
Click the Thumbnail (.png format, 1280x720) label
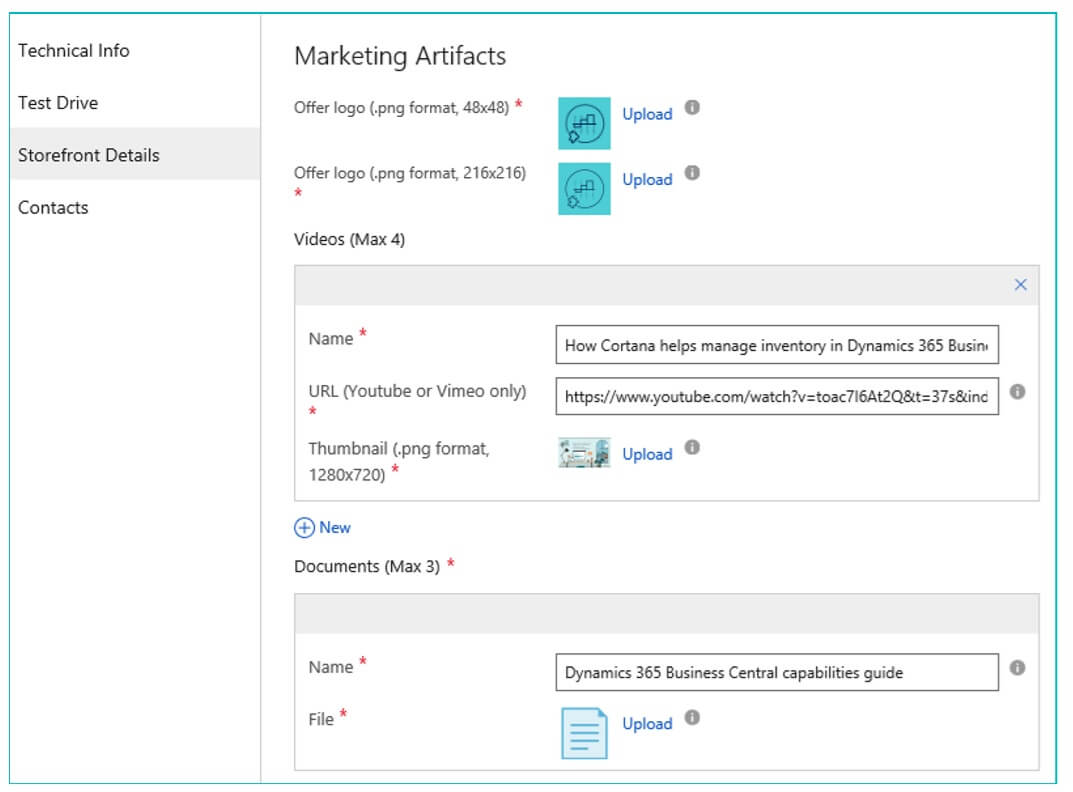click(399, 461)
